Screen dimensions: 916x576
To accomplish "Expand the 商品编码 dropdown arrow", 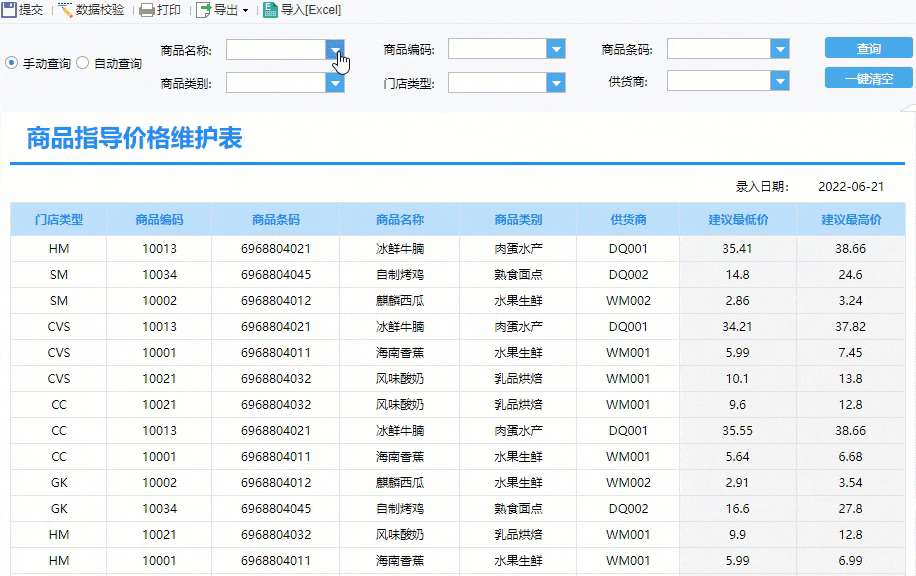I will [556, 49].
